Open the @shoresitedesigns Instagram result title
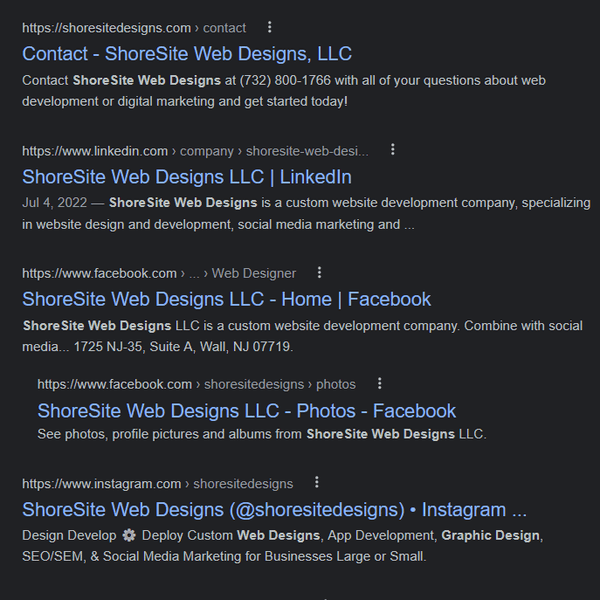Image resolution: width=600 pixels, height=600 pixels. coord(274,509)
